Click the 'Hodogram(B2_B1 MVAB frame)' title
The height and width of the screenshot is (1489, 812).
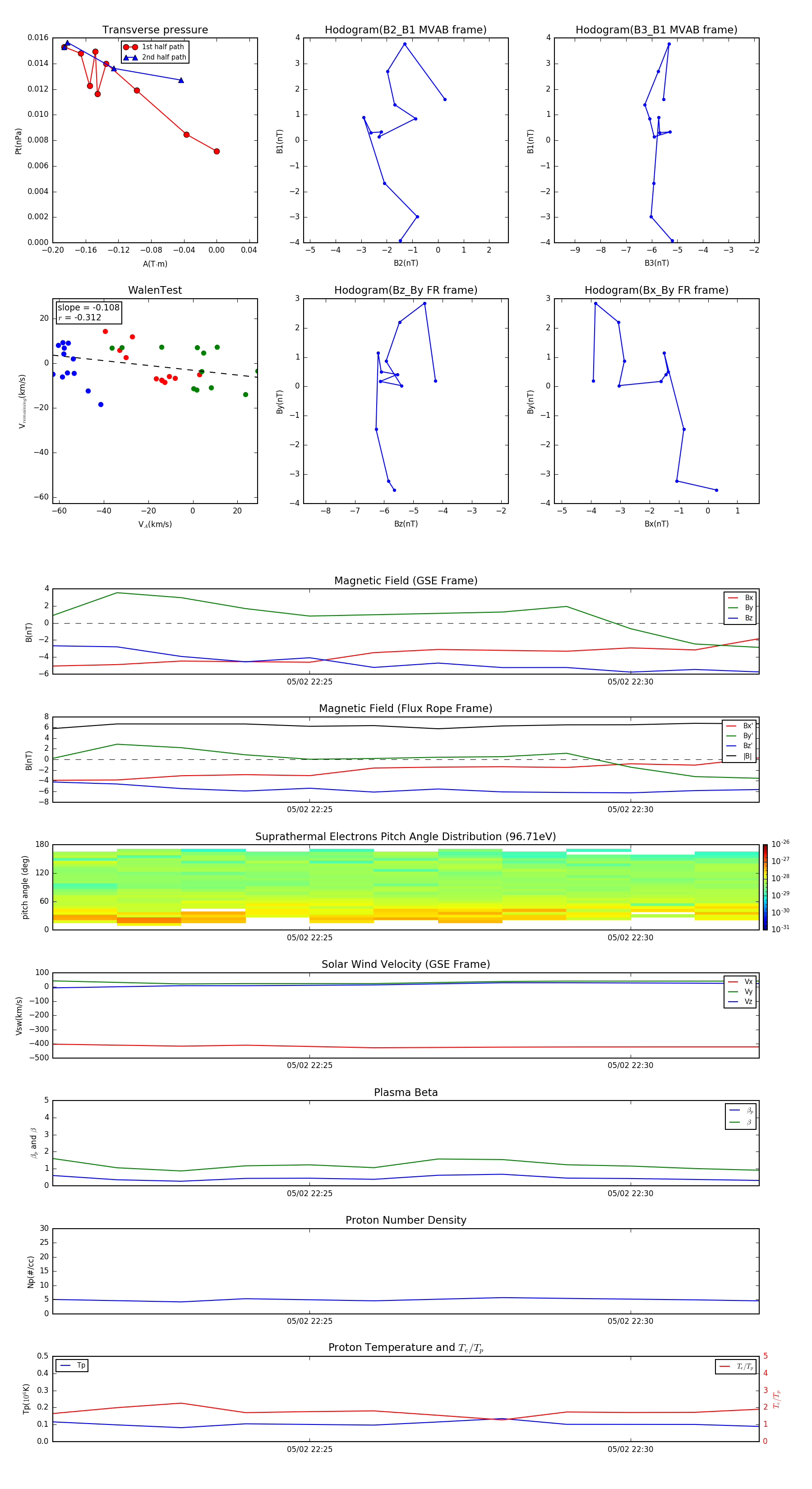coord(406,30)
